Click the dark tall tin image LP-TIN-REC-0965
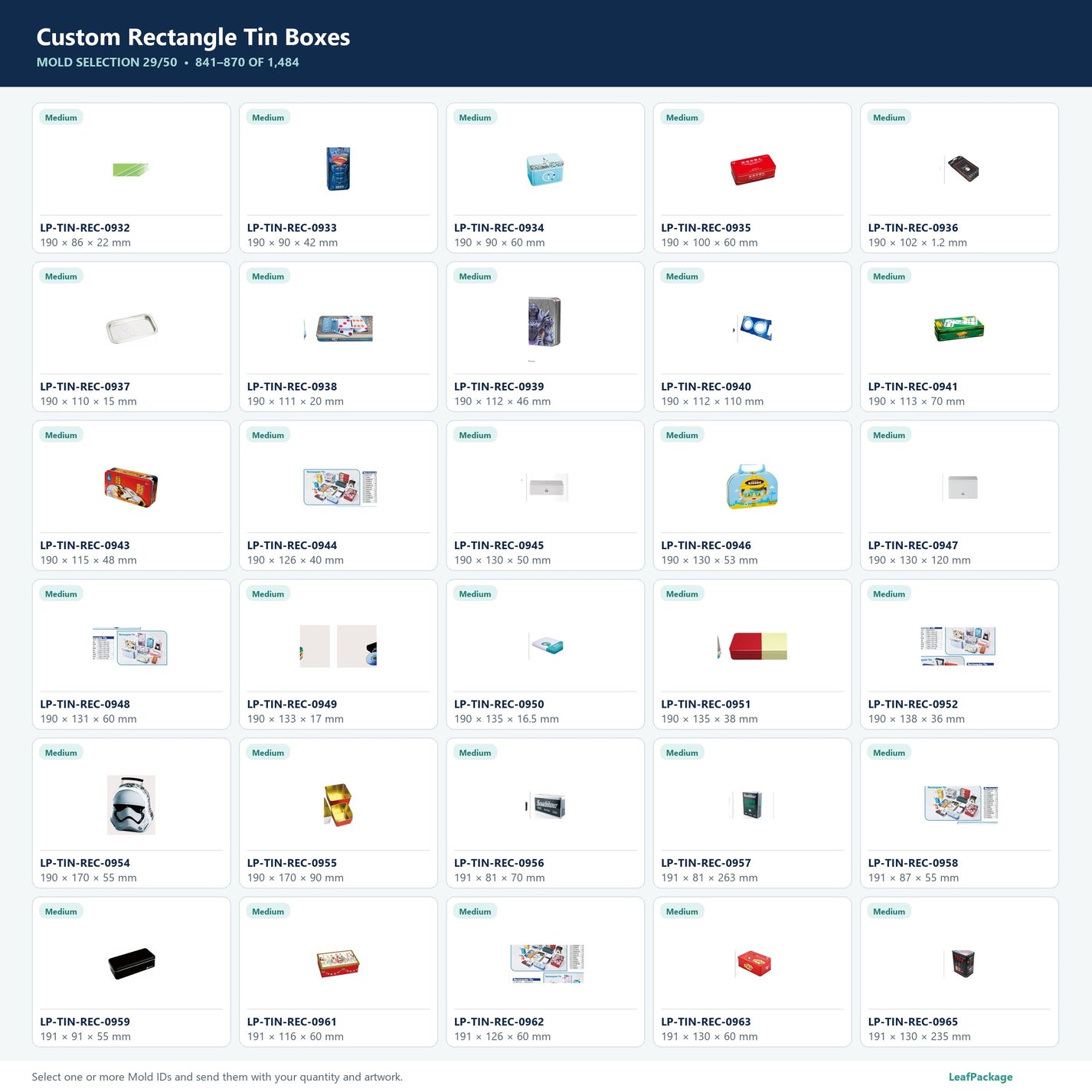Screen dimensions: 1092x1092 click(963, 963)
